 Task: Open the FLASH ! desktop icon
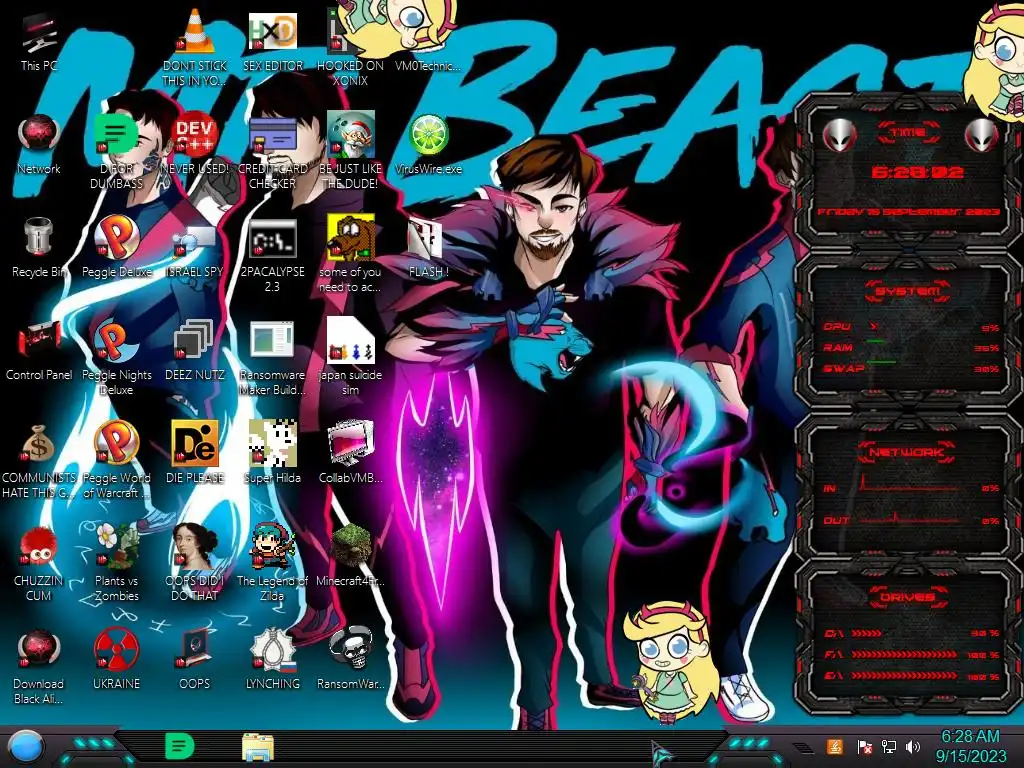click(424, 239)
